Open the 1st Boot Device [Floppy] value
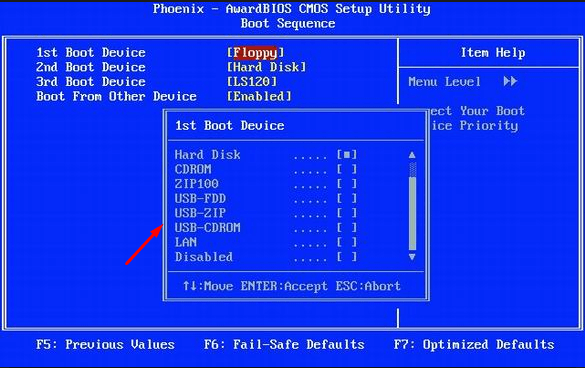This screenshot has width=585, height=368. pyautogui.click(x=256, y=53)
